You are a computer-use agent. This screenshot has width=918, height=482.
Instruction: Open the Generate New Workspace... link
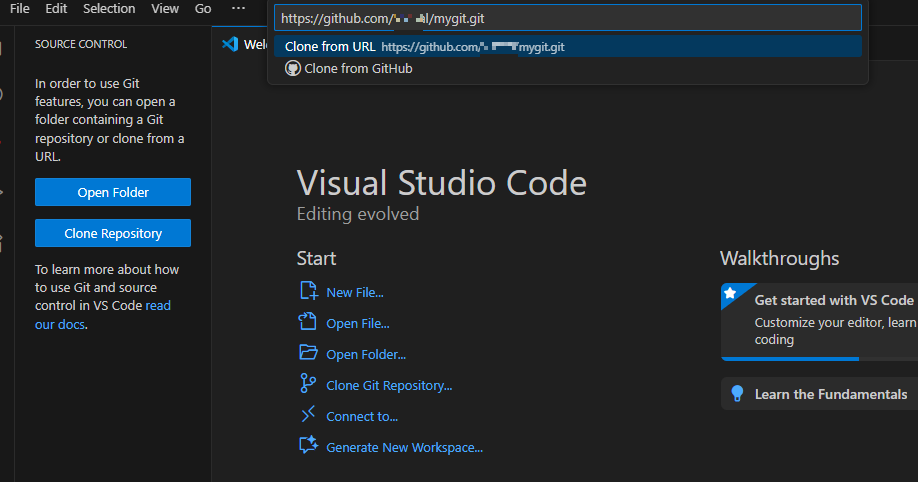point(405,448)
